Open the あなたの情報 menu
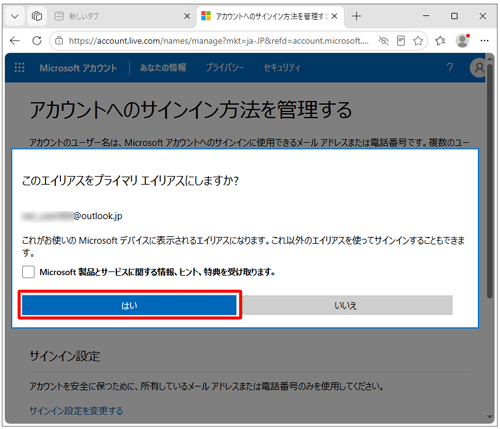Image resolution: width=500 pixels, height=429 pixels. coord(163,68)
